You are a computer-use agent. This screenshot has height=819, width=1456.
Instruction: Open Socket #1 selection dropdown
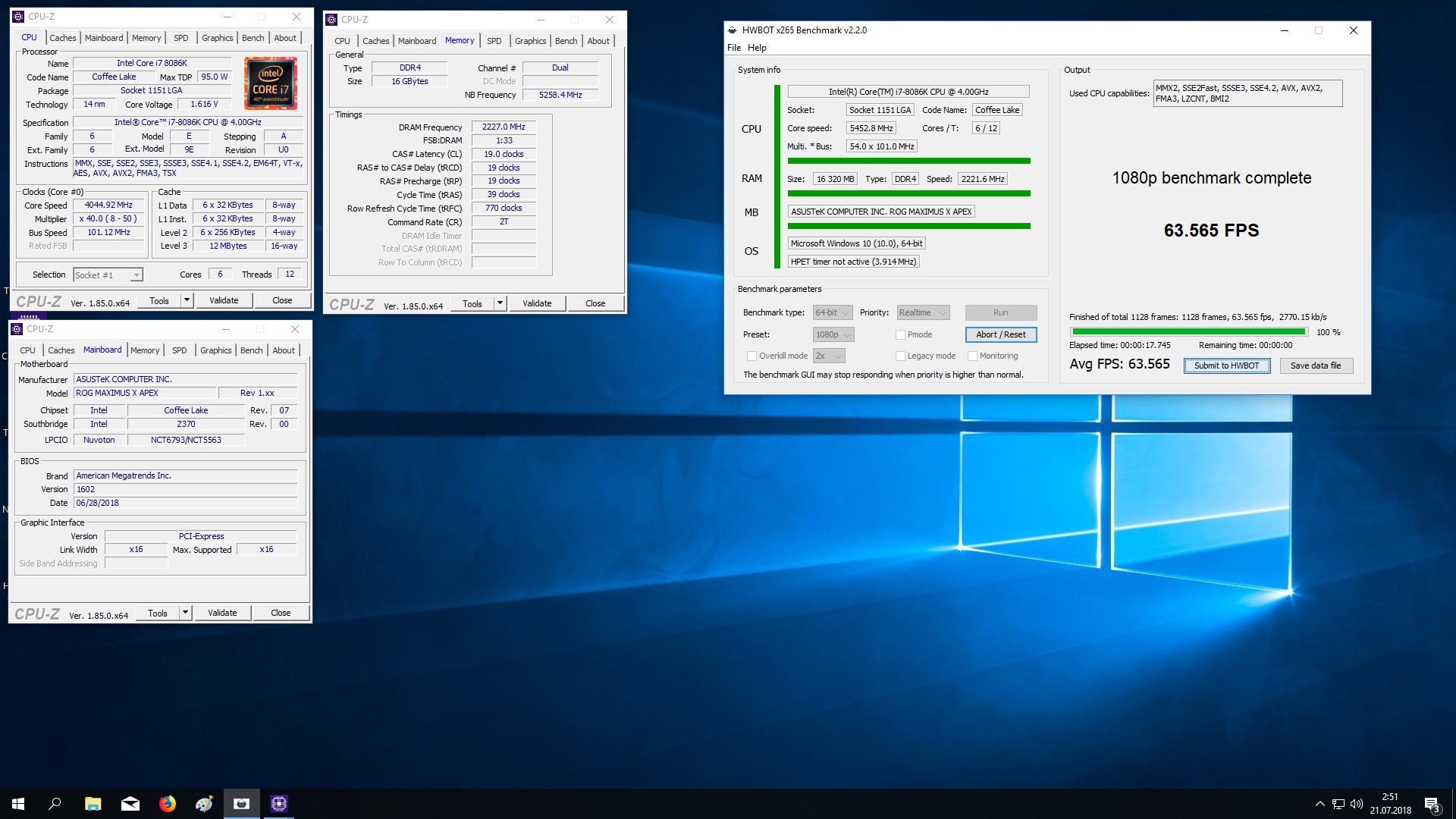tap(108, 275)
